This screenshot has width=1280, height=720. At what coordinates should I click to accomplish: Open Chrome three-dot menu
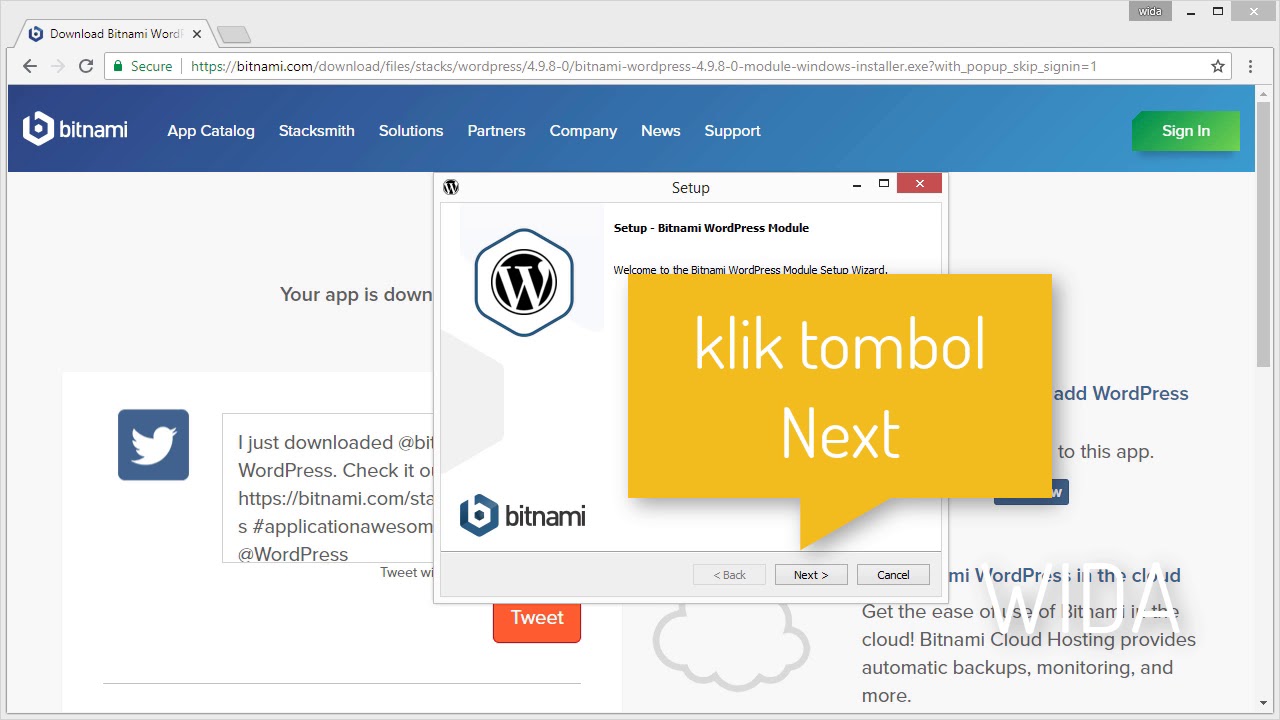click(x=1251, y=66)
